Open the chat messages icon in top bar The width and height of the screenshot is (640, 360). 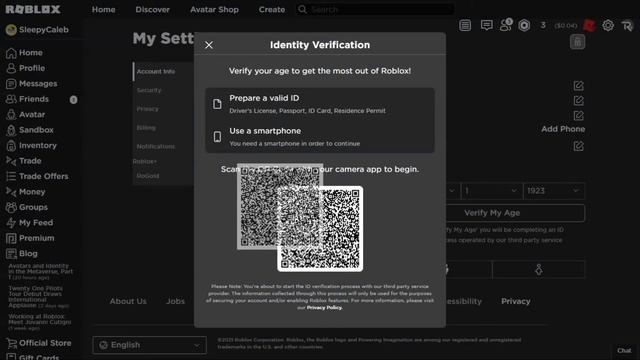tap(487, 25)
